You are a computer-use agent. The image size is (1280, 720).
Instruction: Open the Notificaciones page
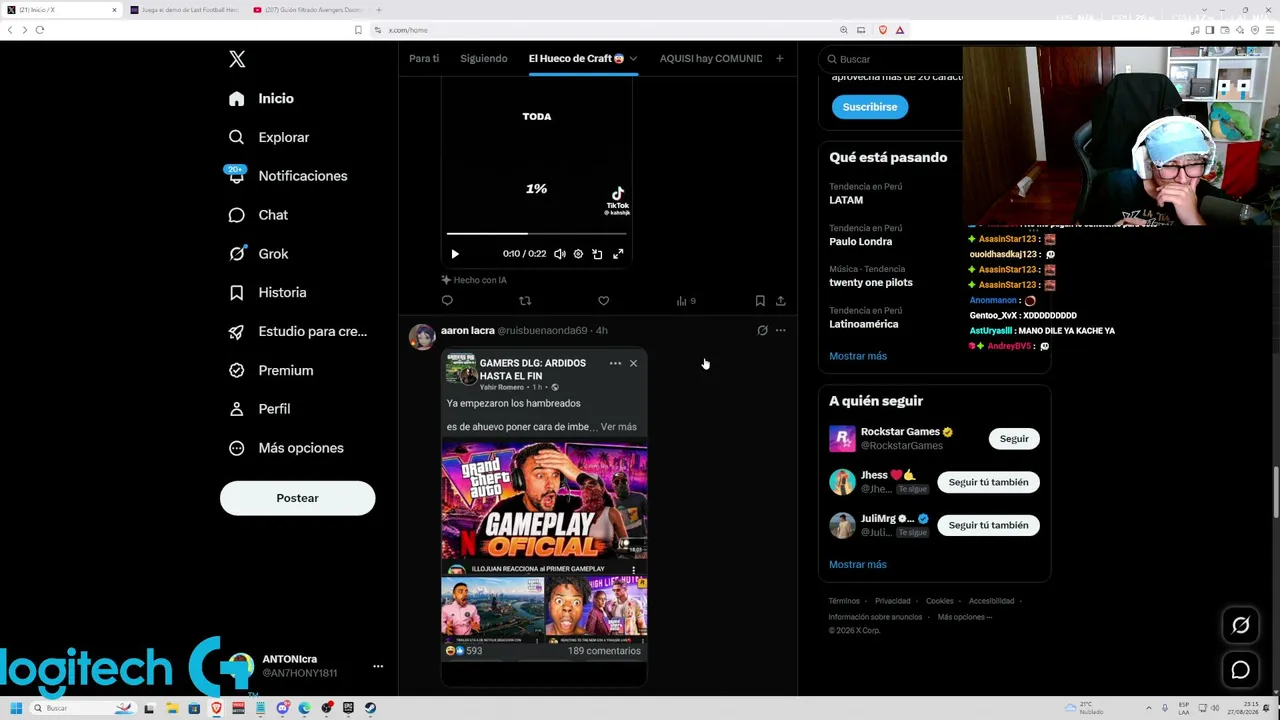[287, 176]
